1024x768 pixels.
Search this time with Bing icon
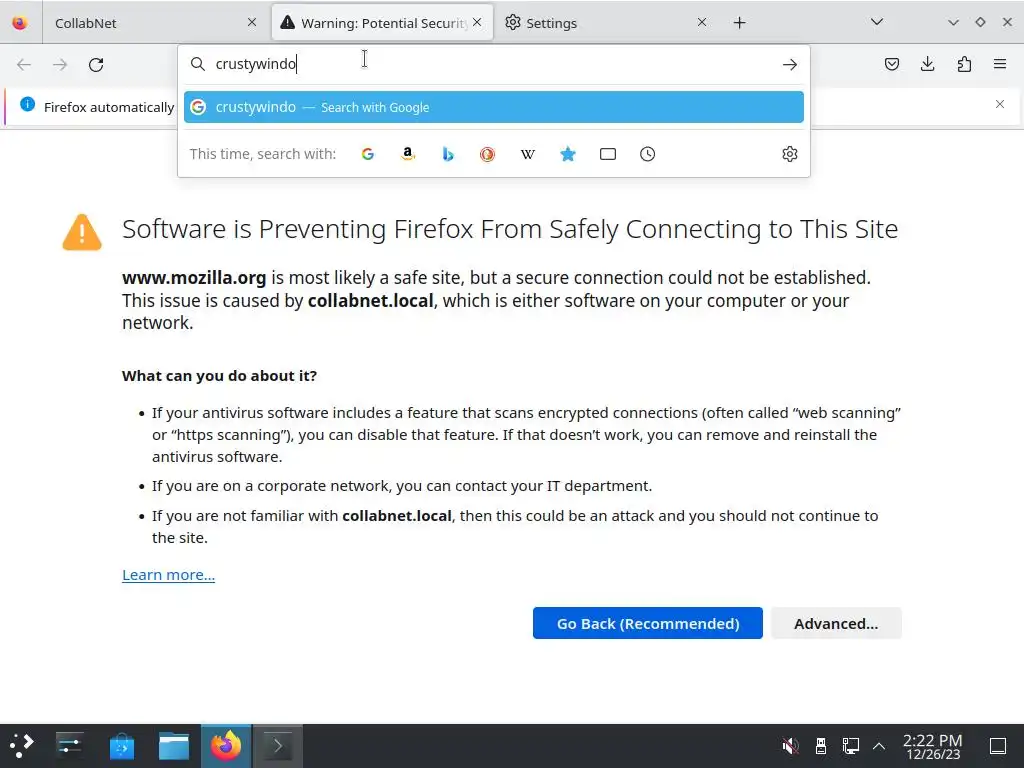pyautogui.click(x=448, y=154)
